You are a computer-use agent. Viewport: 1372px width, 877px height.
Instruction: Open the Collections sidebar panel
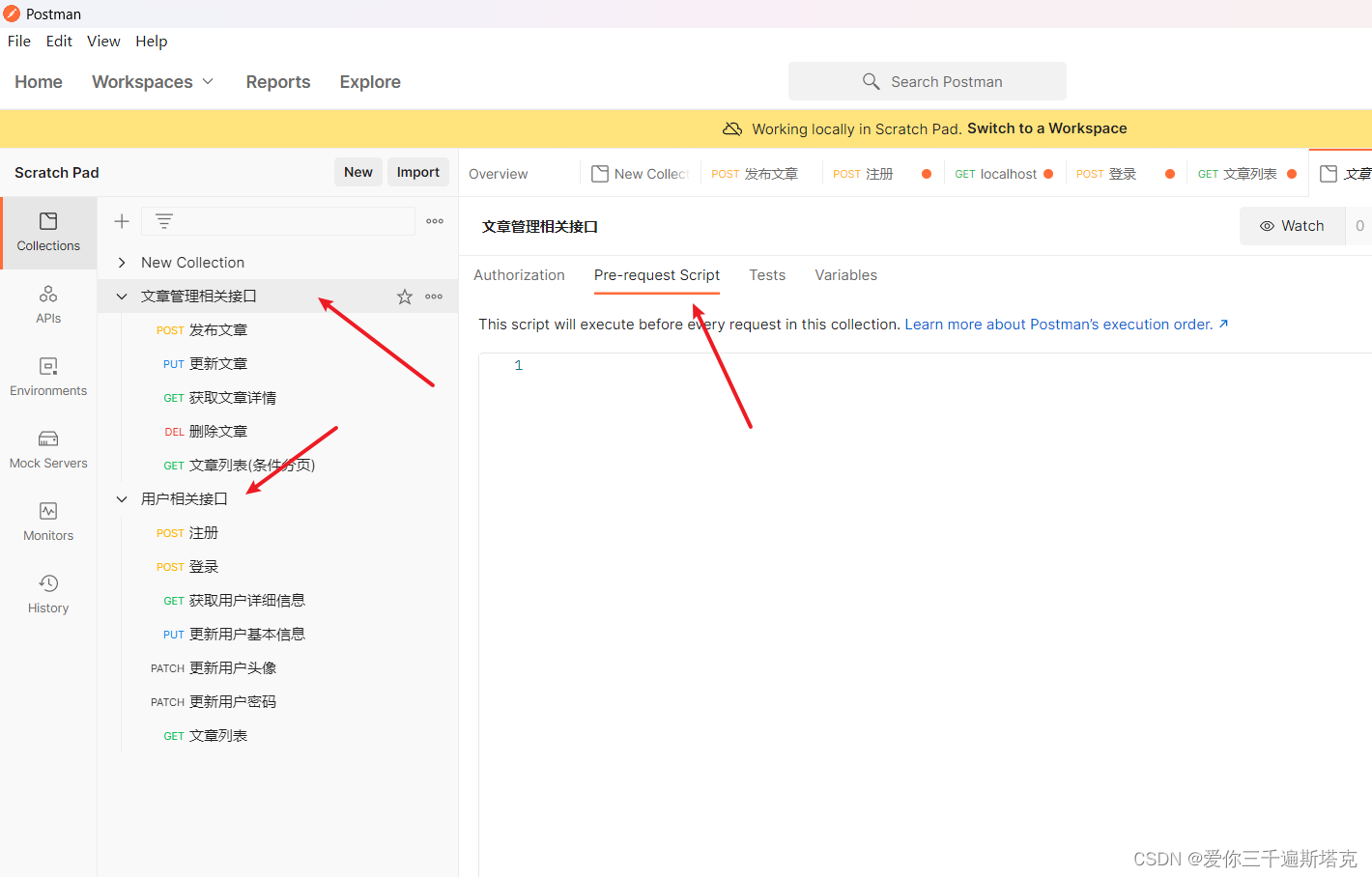[48, 233]
